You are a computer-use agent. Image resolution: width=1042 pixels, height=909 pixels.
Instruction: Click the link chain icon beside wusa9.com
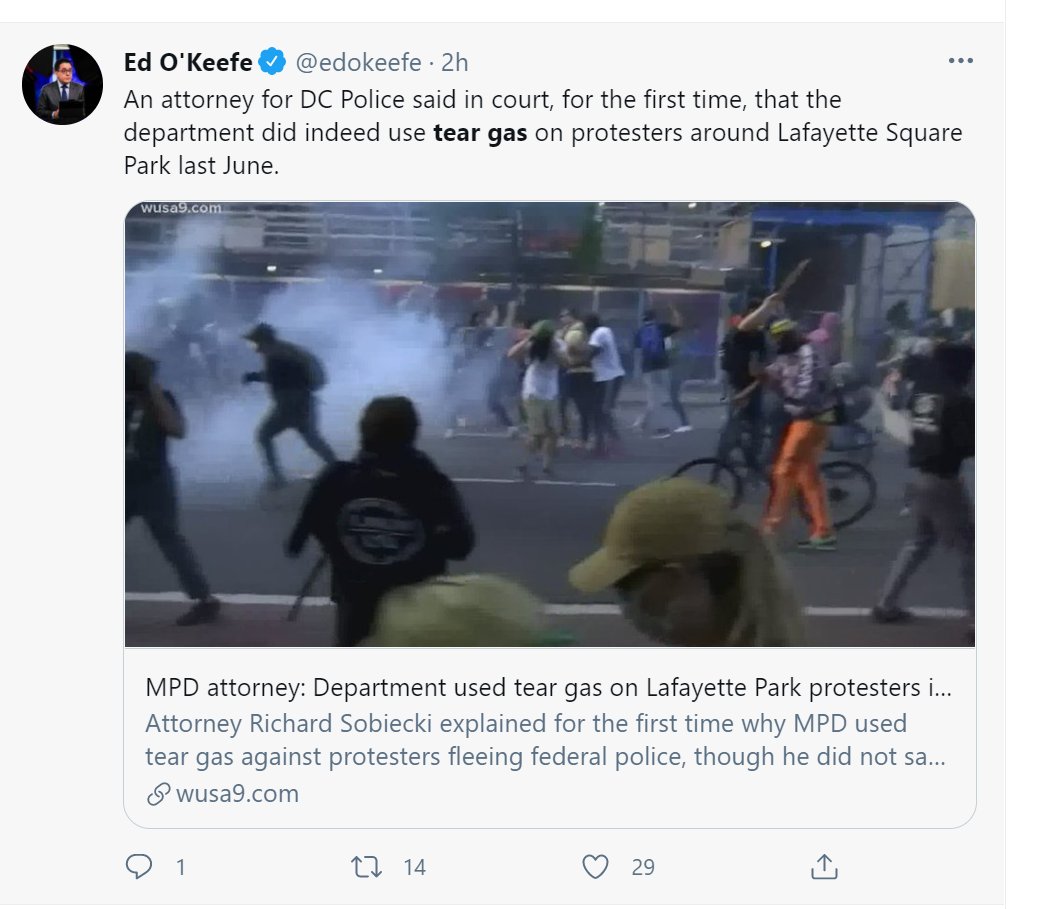(158, 793)
